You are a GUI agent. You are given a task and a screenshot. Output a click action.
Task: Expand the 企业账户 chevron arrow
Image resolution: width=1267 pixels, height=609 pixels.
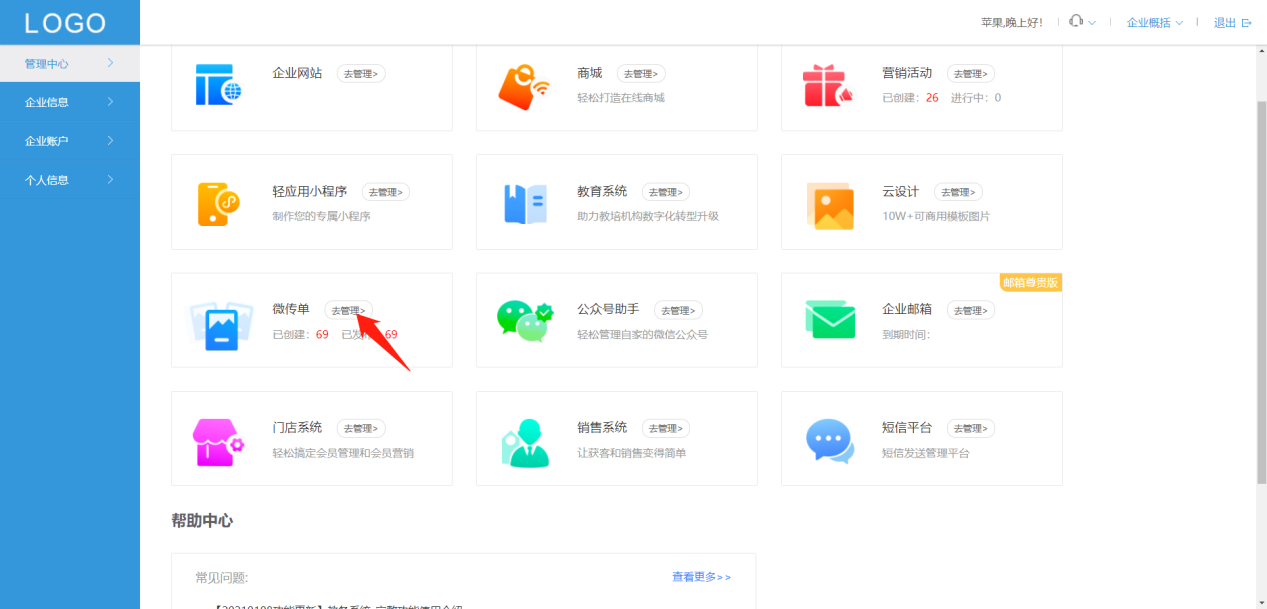coord(110,141)
